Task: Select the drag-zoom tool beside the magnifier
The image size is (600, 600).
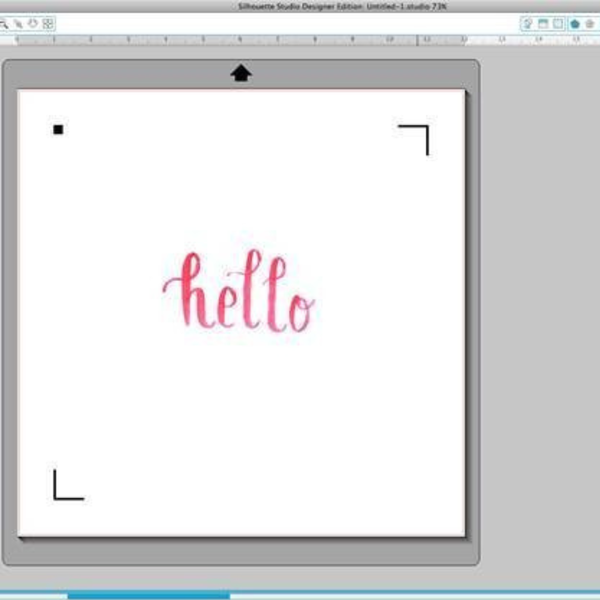Action: click(18, 22)
